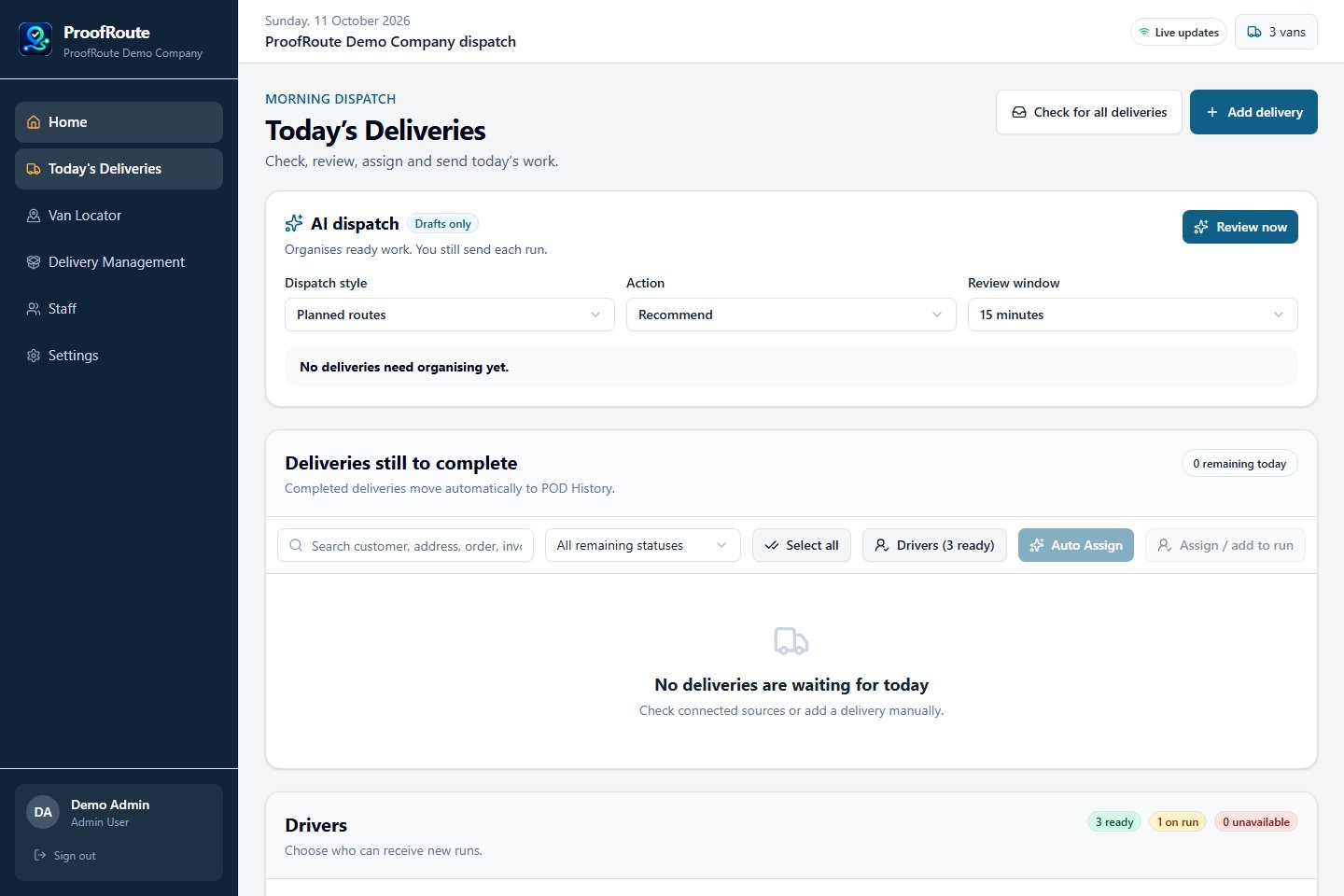Click the sign out arrow icon
The height and width of the screenshot is (896, 1344).
click(x=40, y=855)
